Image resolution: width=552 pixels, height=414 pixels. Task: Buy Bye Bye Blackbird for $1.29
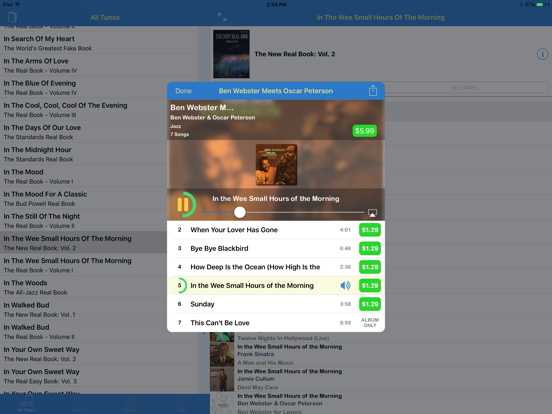pos(370,249)
